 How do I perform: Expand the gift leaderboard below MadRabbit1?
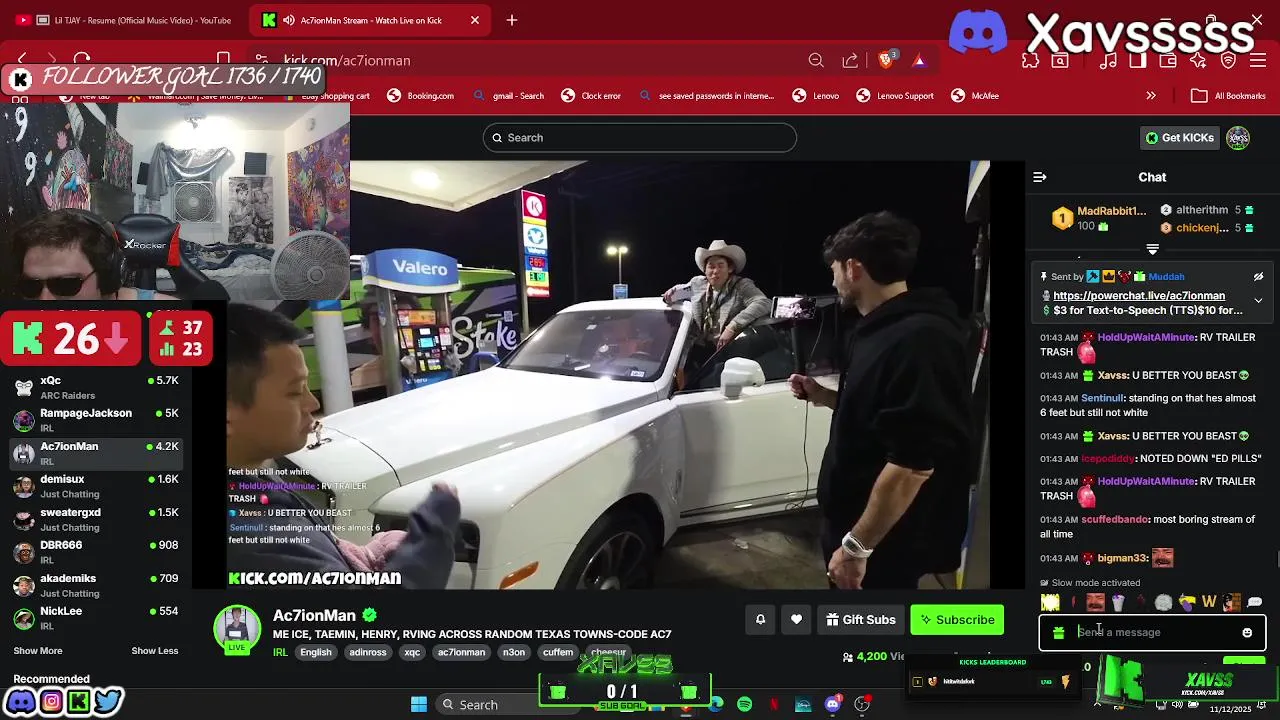point(1152,249)
